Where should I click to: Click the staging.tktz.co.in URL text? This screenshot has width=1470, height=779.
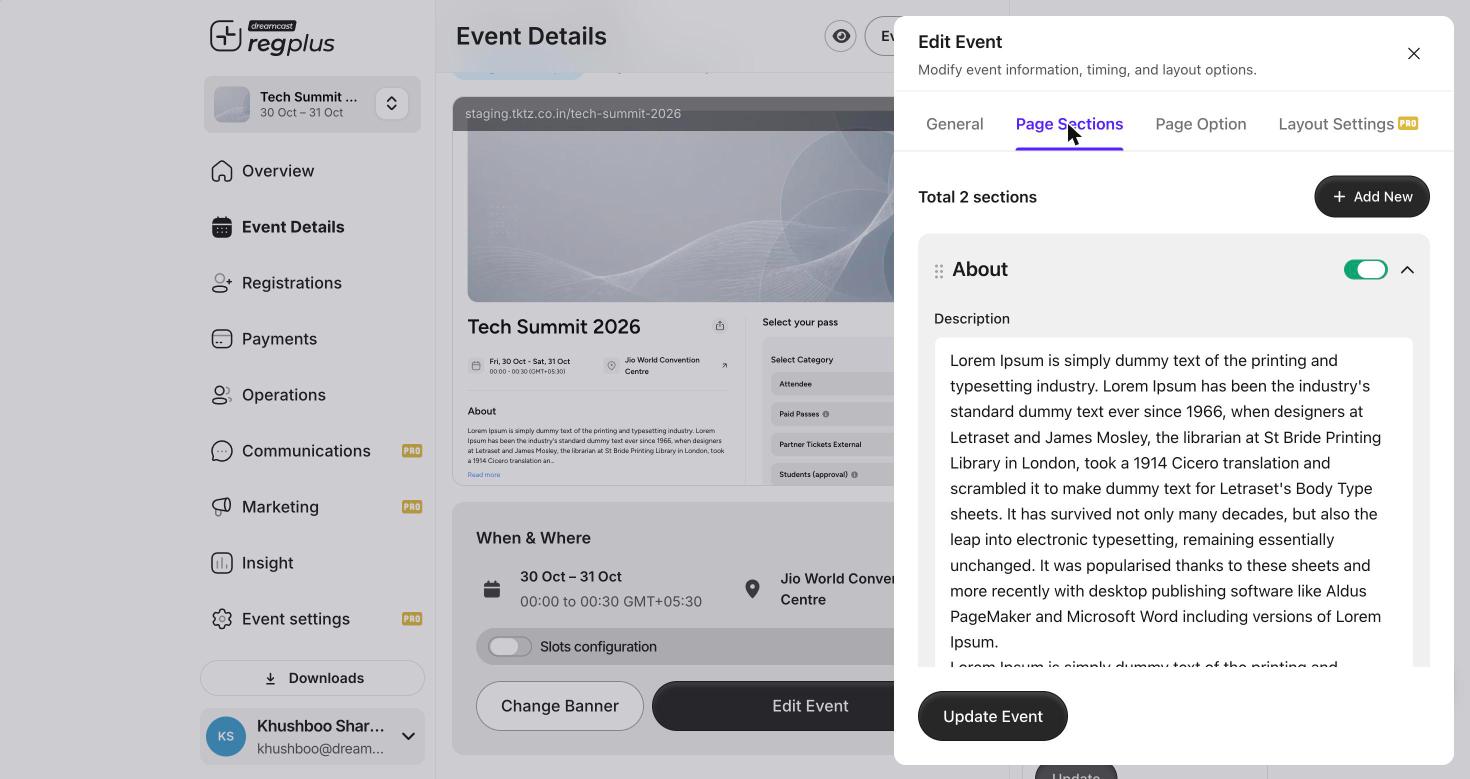tap(573, 114)
